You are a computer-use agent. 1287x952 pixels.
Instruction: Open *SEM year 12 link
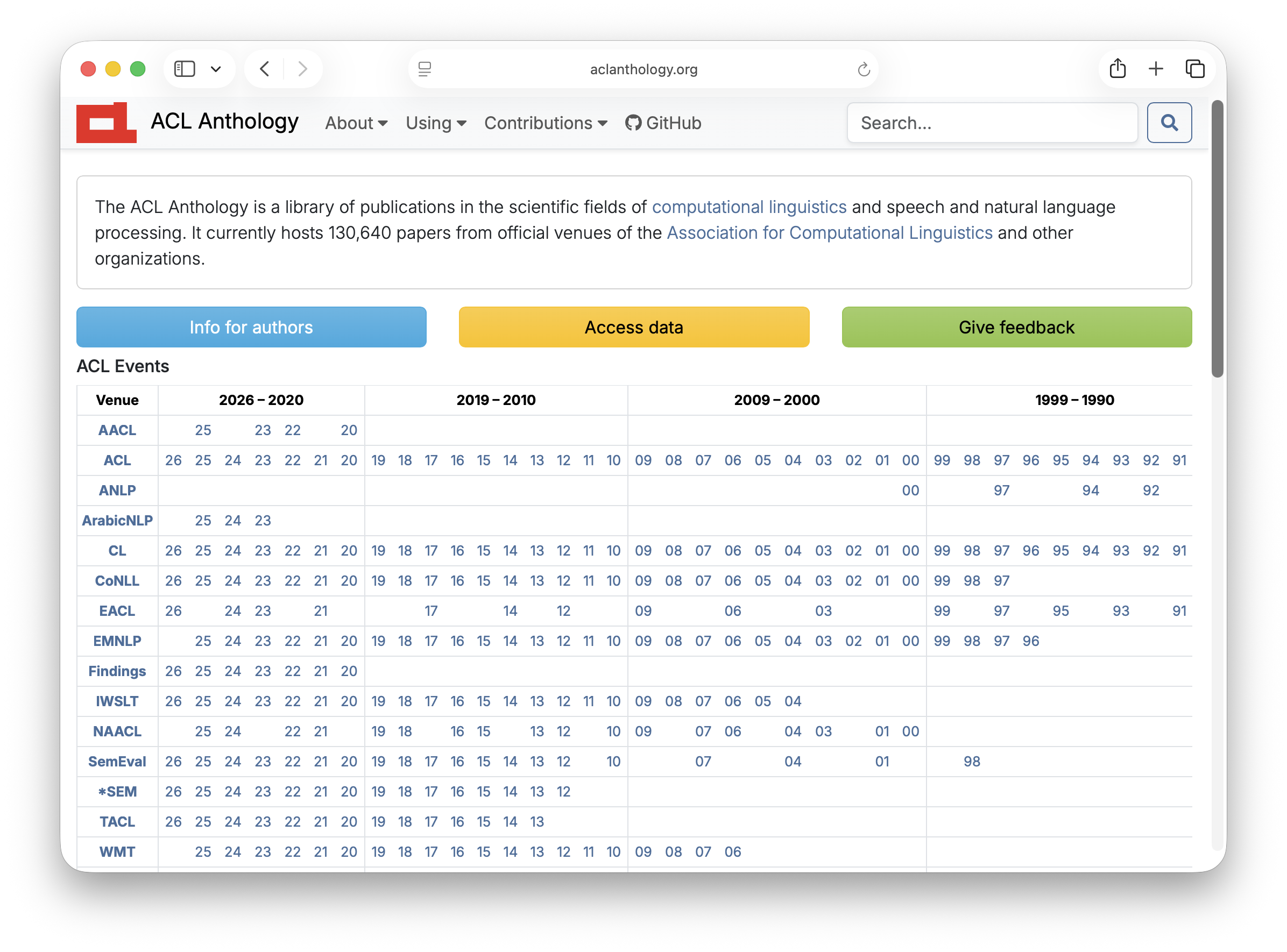563,792
